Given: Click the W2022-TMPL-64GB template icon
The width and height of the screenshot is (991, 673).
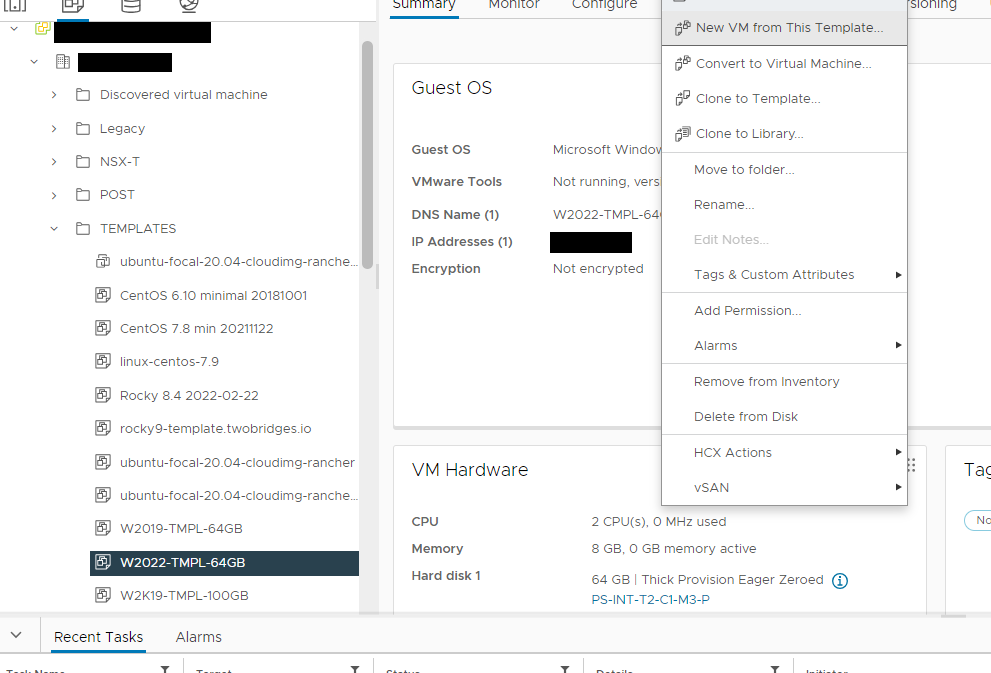Looking at the screenshot, I should 102,562.
